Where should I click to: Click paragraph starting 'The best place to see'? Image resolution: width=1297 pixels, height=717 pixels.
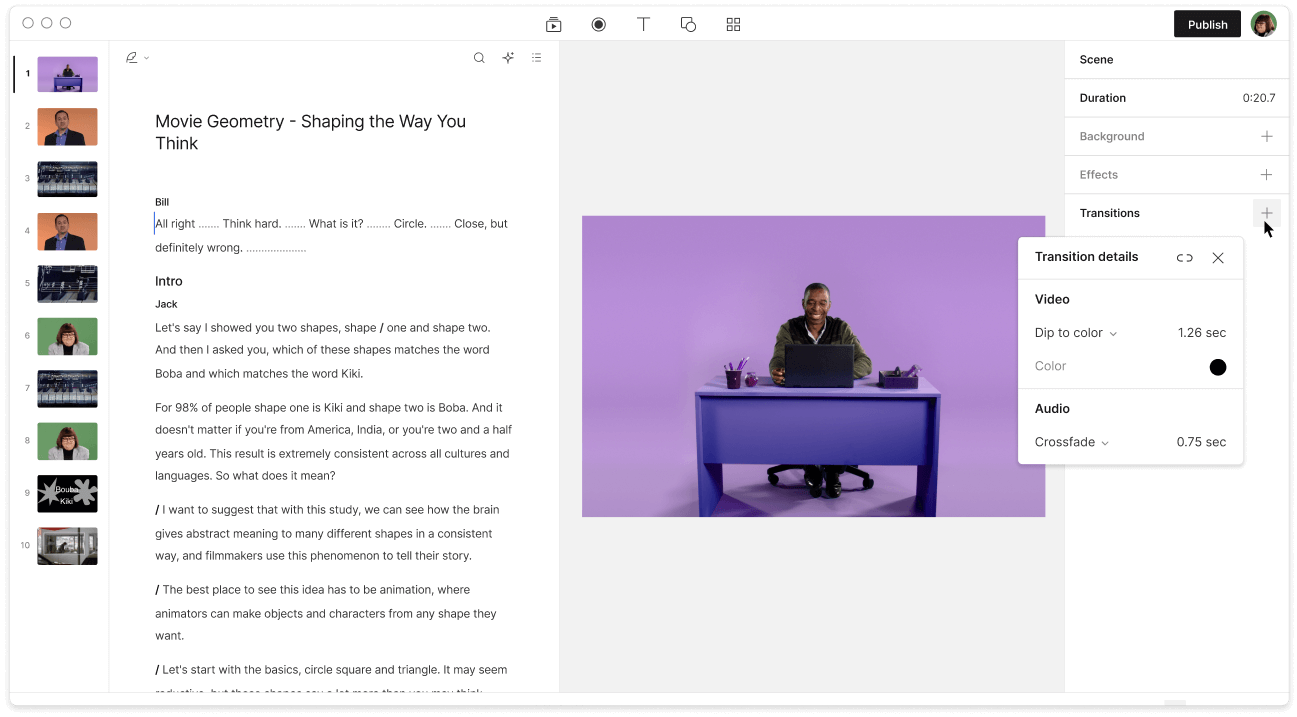click(326, 613)
